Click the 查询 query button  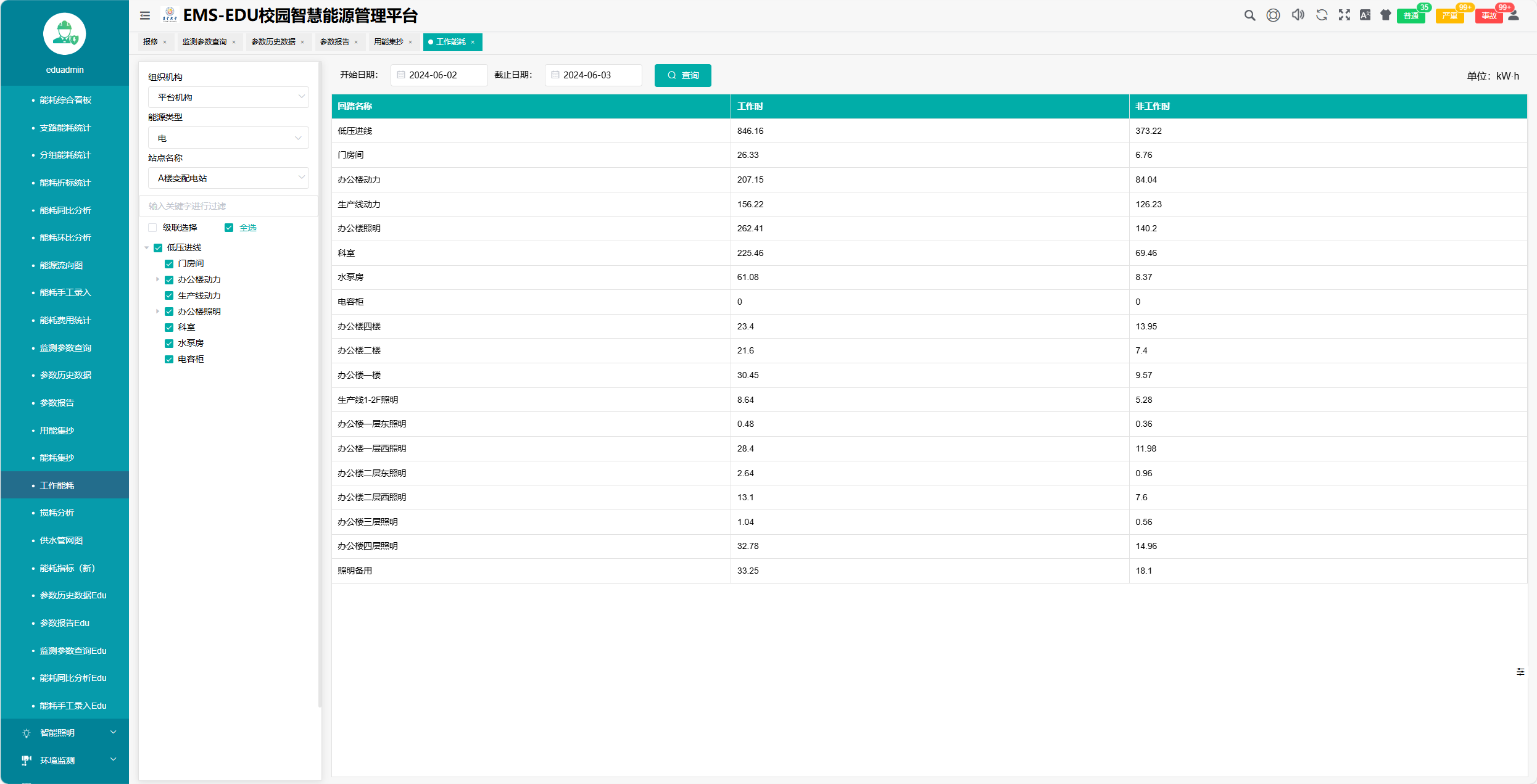point(682,75)
